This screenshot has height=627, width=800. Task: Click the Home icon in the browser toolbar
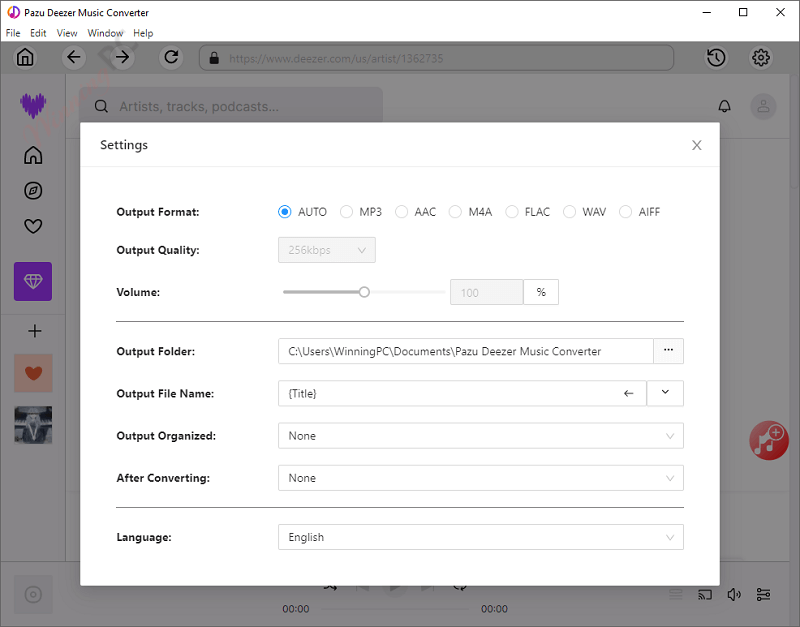[x=25, y=57]
